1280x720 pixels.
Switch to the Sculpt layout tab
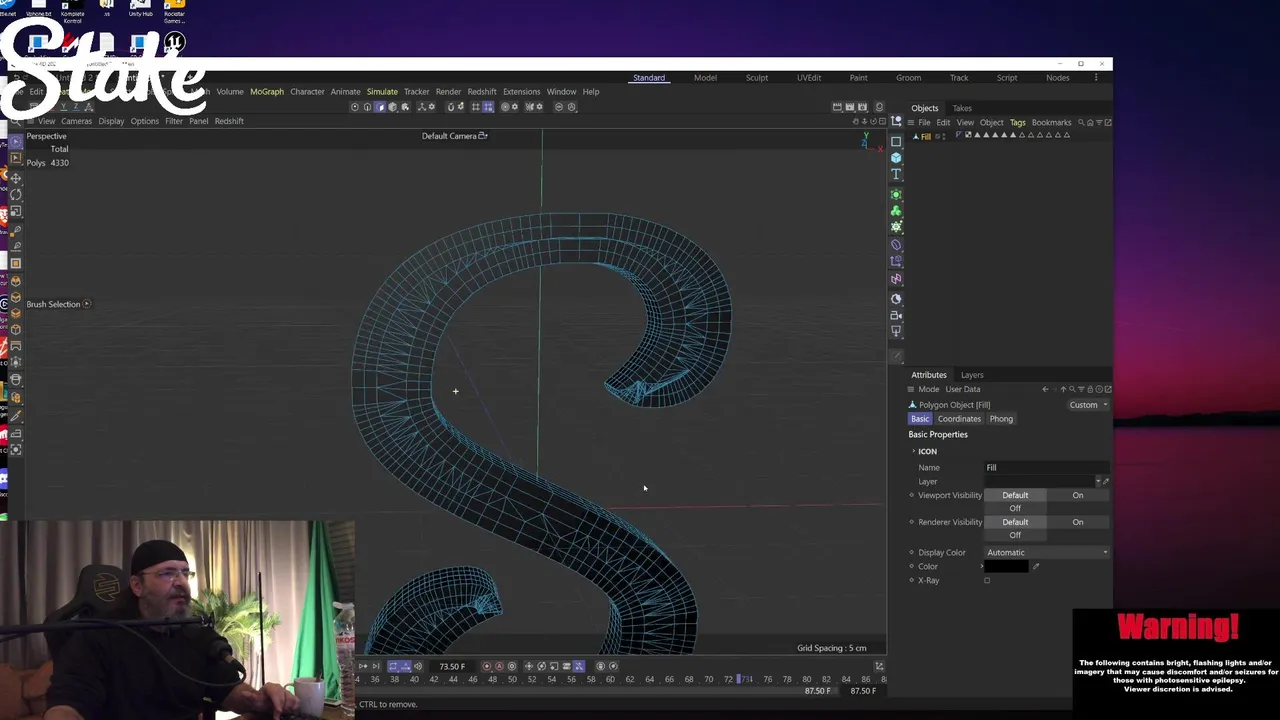pos(757,78)
